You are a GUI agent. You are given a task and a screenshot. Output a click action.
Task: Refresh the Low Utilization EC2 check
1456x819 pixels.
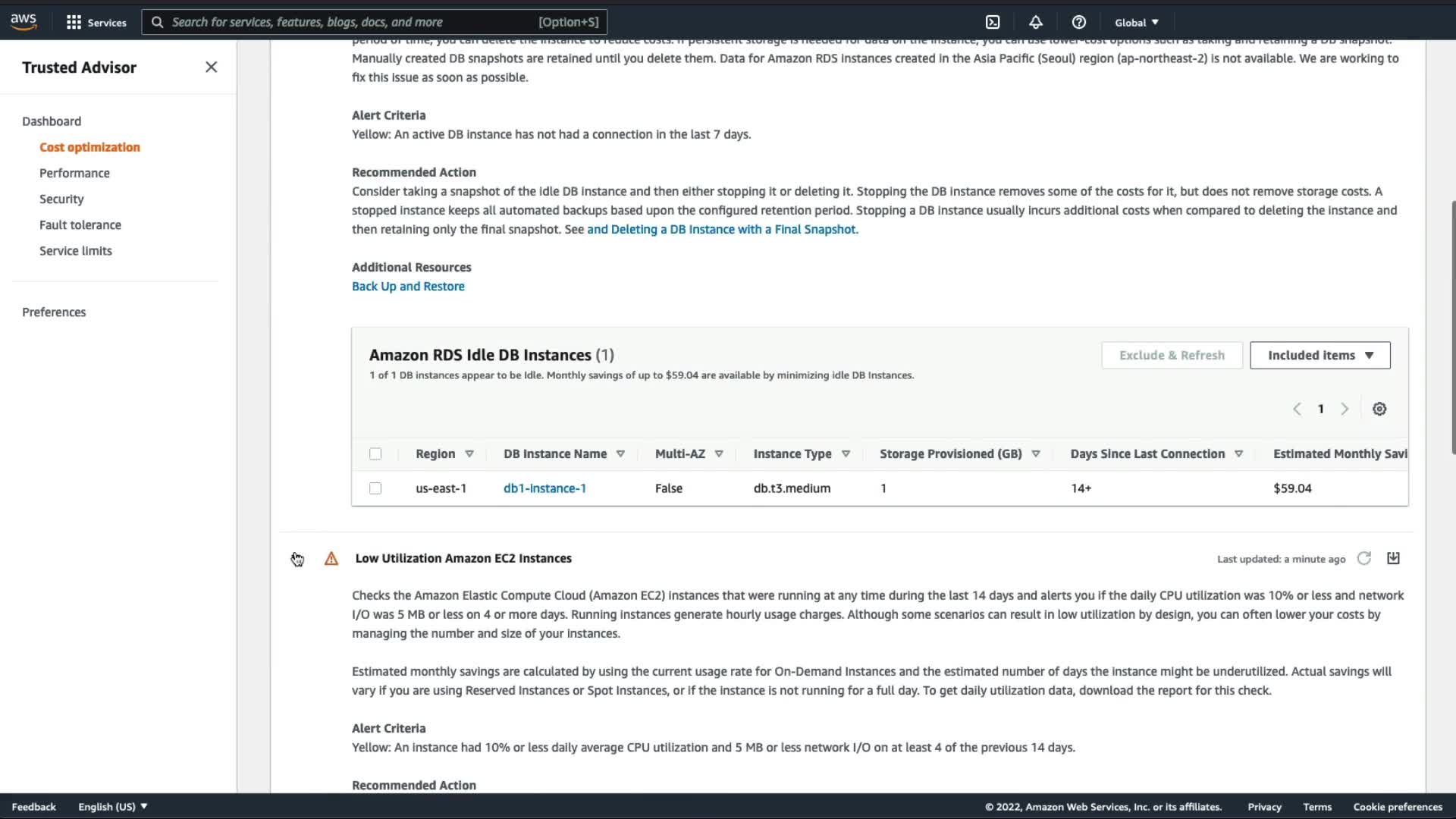(x=1363, y=559)
